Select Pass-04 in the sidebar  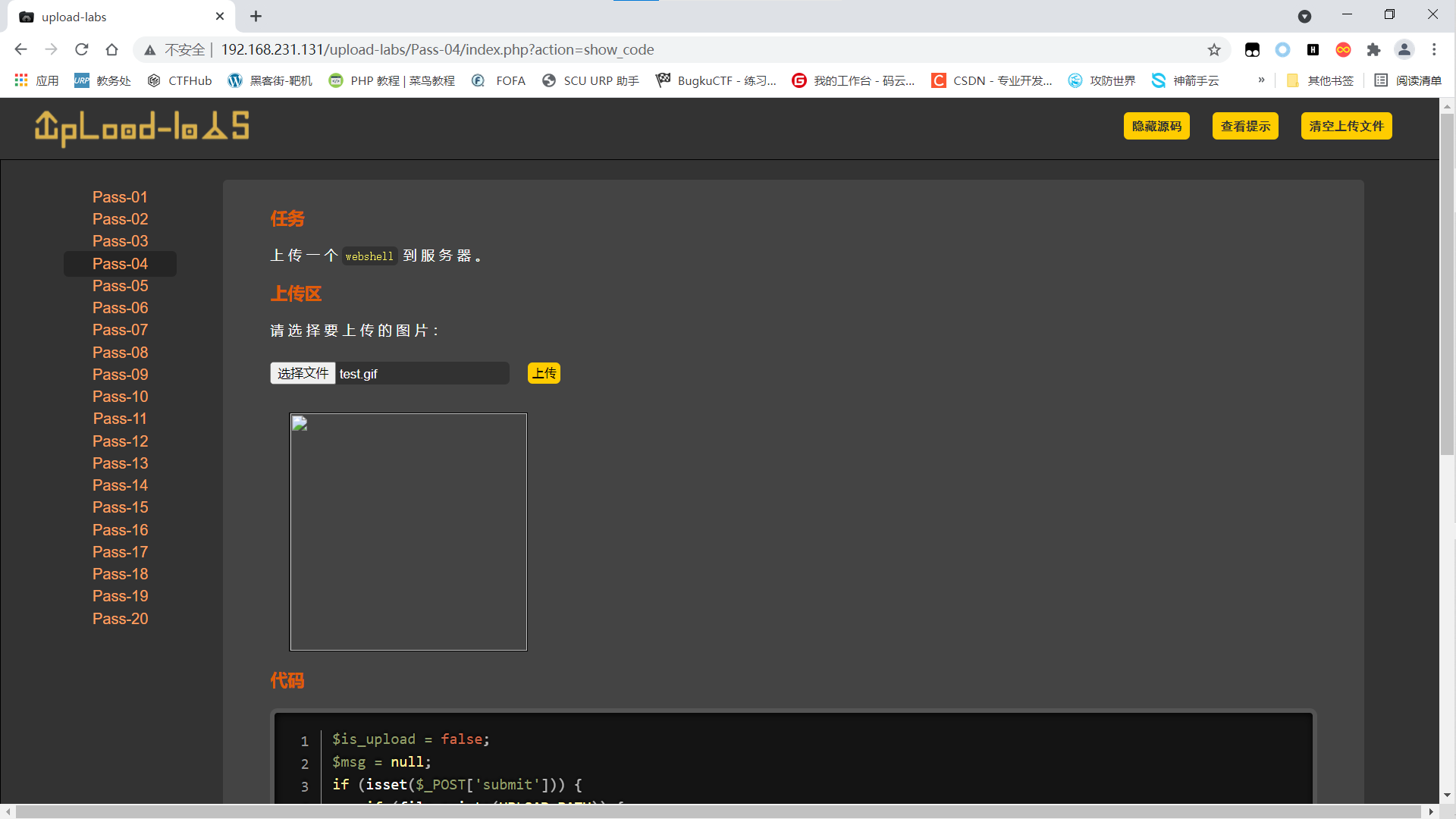click(x=120, y=264)
